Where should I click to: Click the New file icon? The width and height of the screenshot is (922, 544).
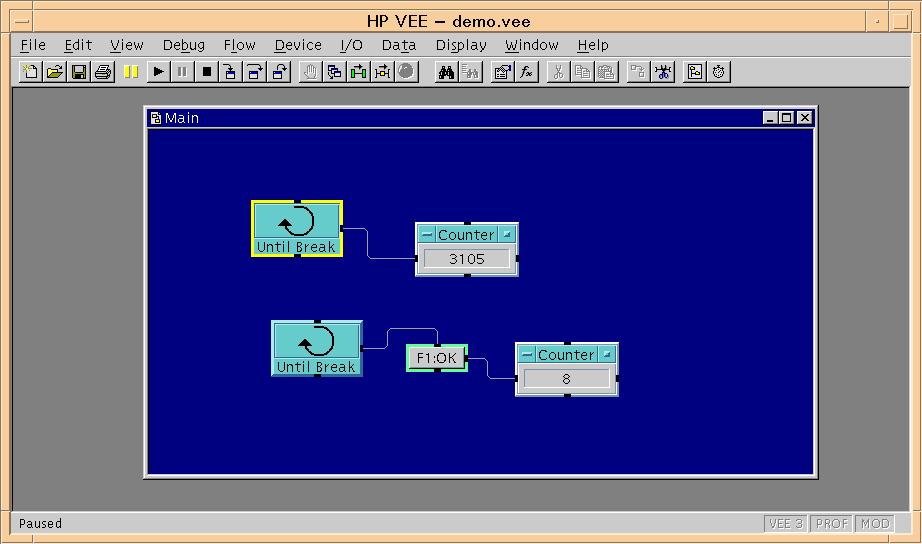click(31, 72)
